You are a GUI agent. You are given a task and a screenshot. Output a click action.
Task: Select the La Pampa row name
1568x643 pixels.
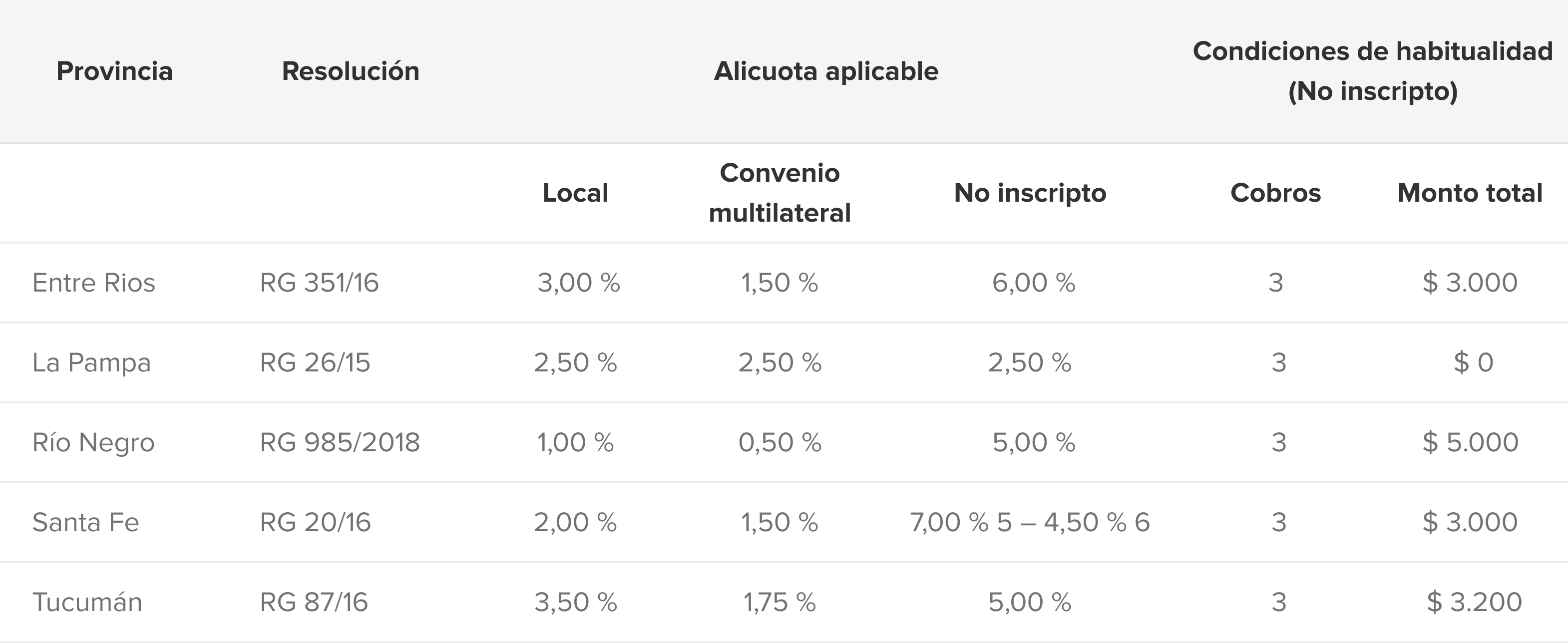[91, 362]
